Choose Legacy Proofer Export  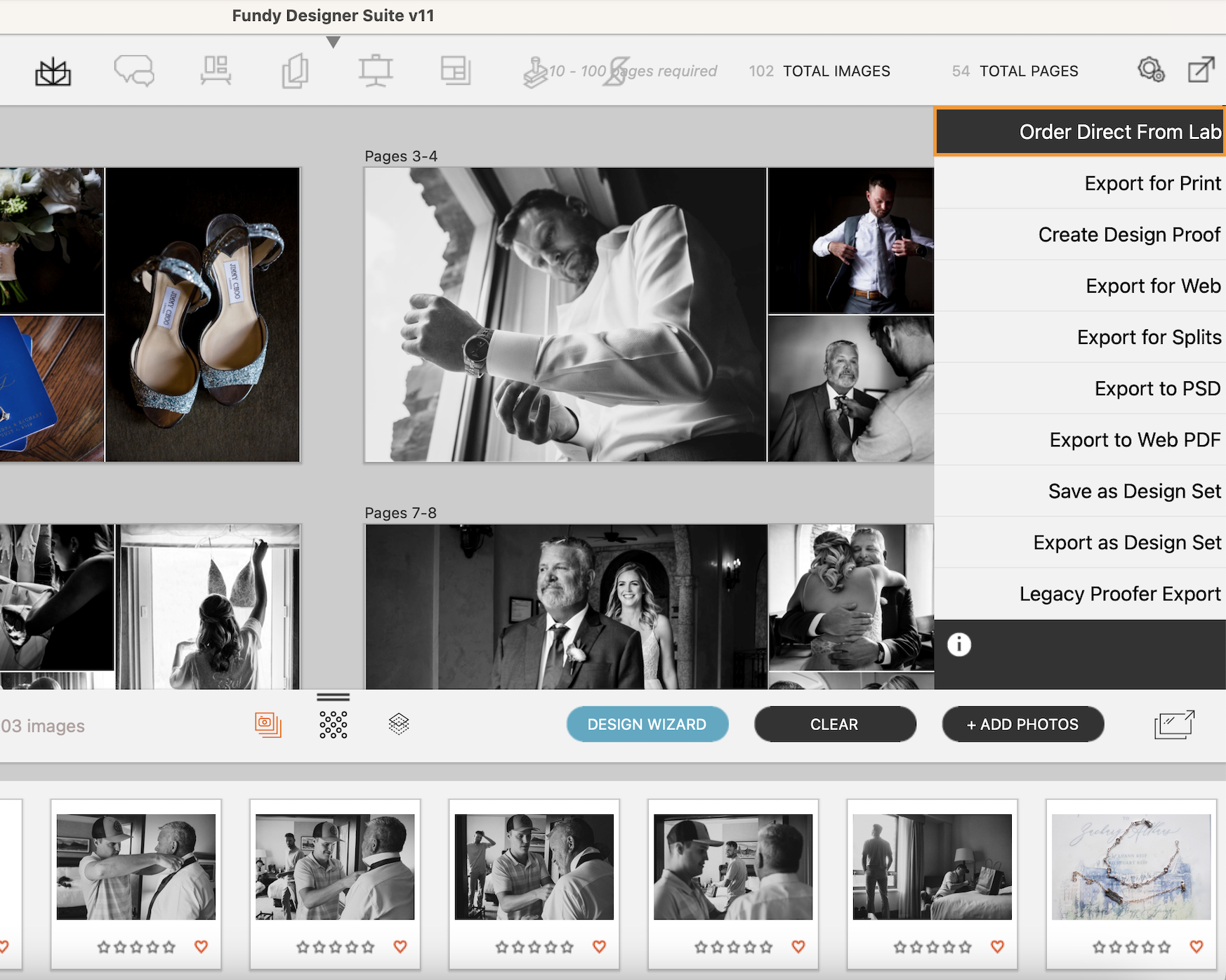pos(1080,593)
